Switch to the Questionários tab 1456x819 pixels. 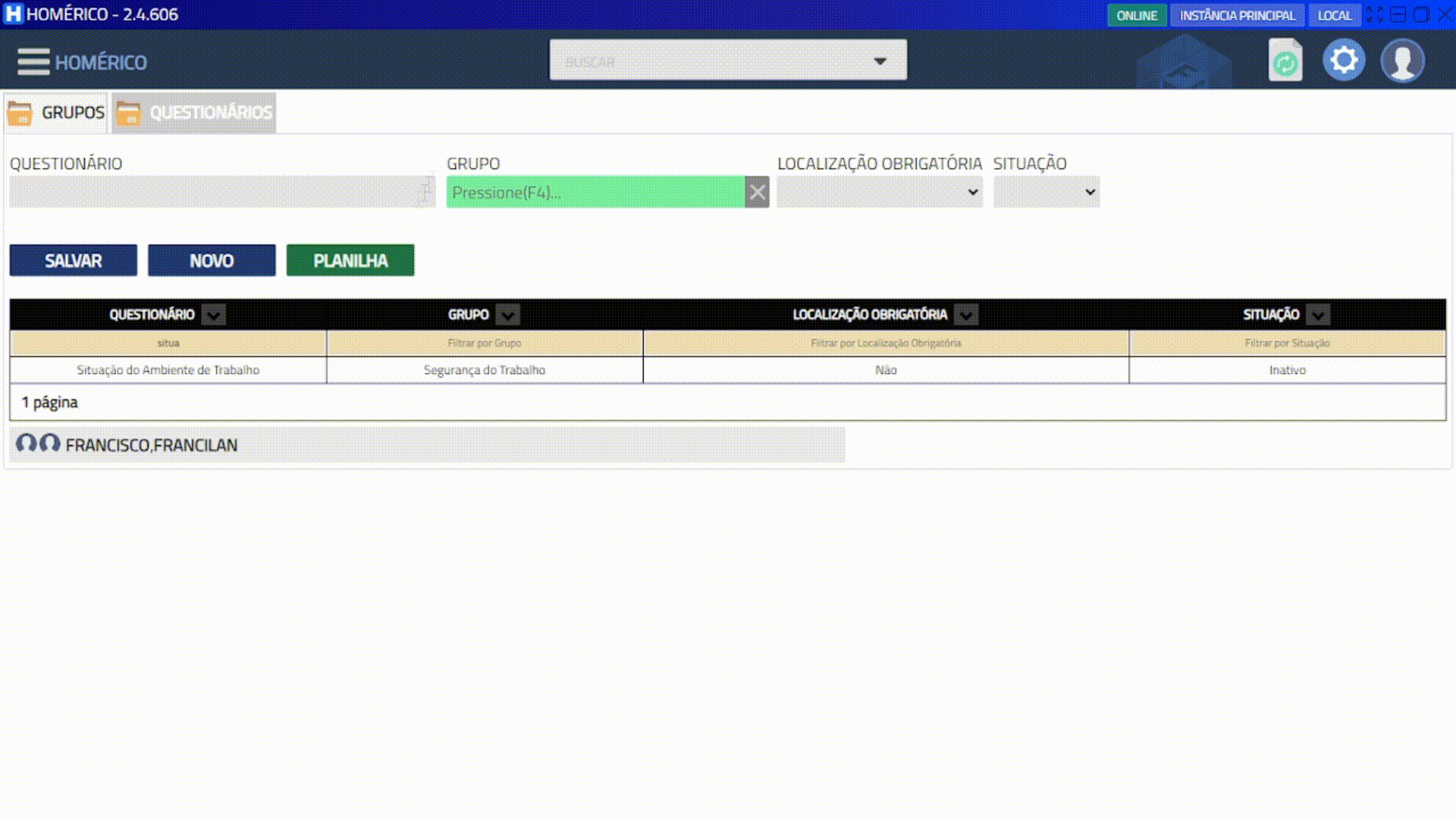tap(195, 113)
